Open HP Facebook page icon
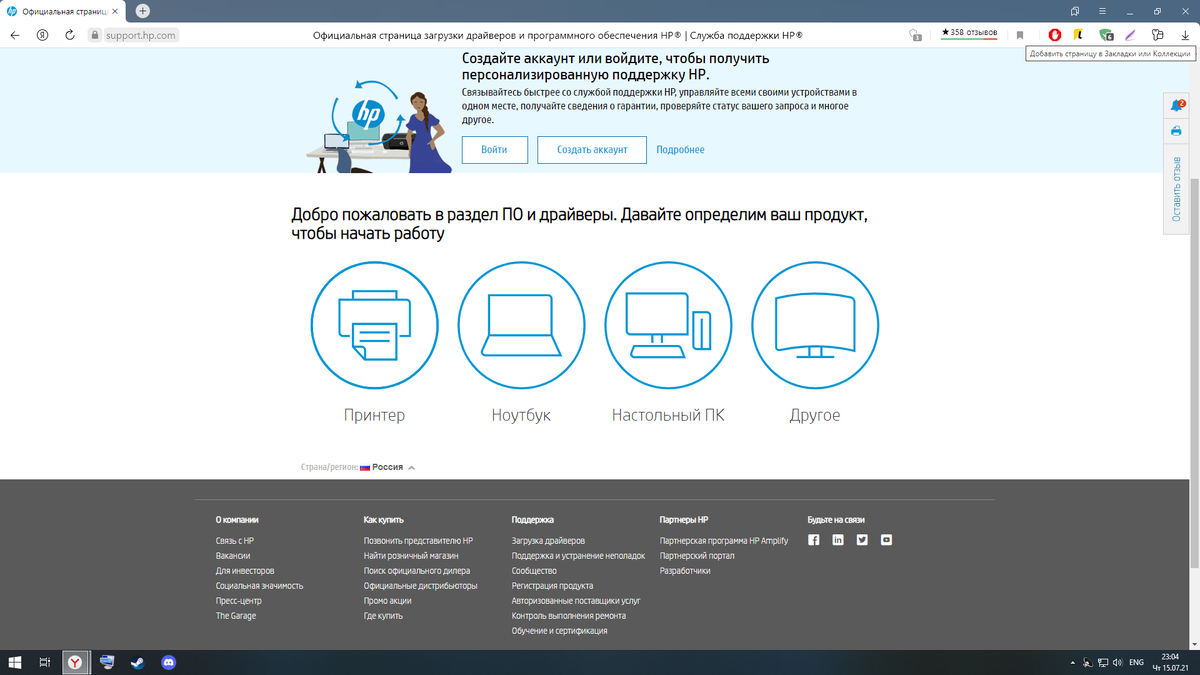The image size is (1200, 675). [813, 540]
